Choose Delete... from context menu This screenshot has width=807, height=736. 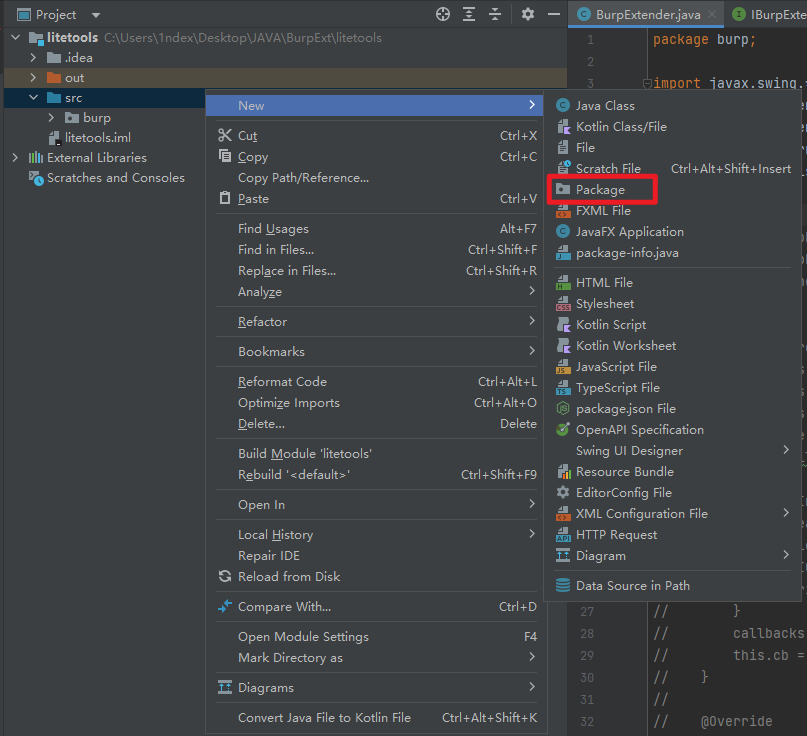(x=377, y=424)
